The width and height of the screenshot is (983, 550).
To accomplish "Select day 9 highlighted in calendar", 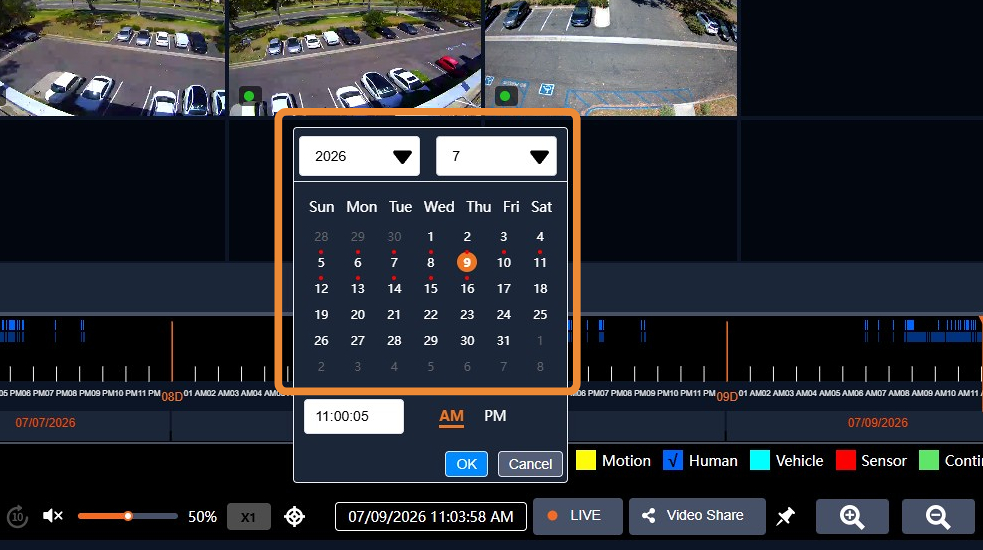I will pos(467,262).
